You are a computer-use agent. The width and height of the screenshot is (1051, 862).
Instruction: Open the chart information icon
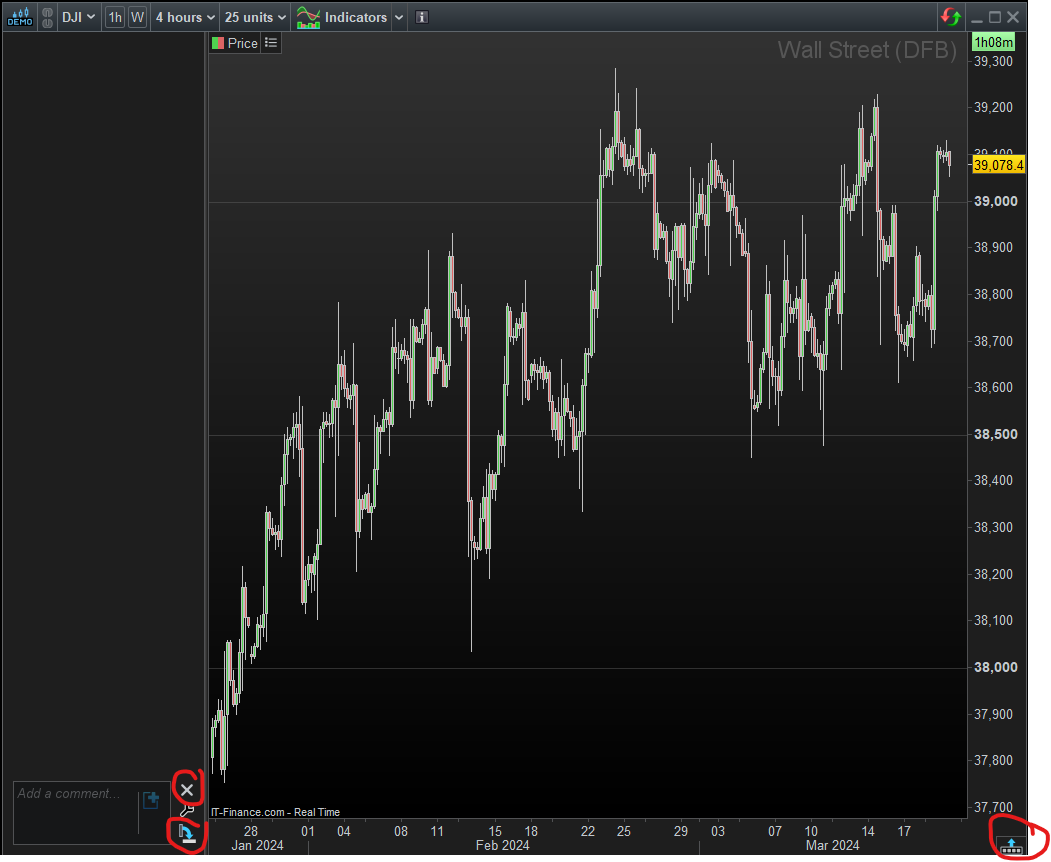pyautogui.click(x=422, y=17)
